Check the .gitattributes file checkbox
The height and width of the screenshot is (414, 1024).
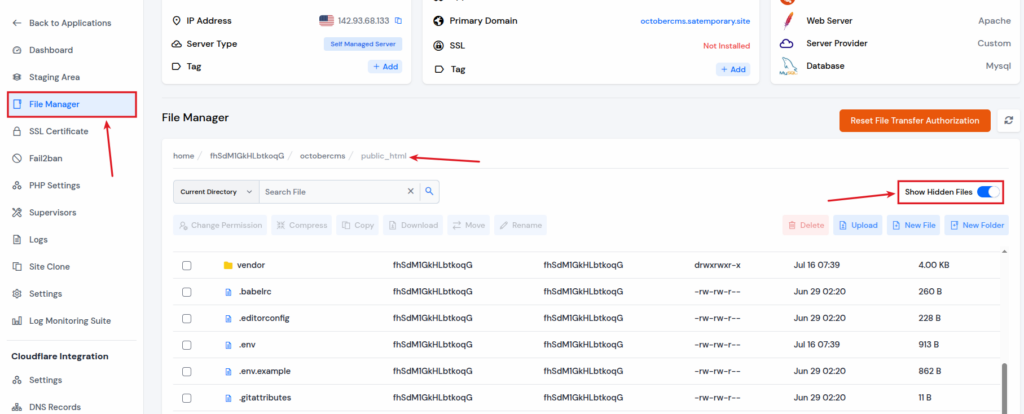click(x=187, y=398)
